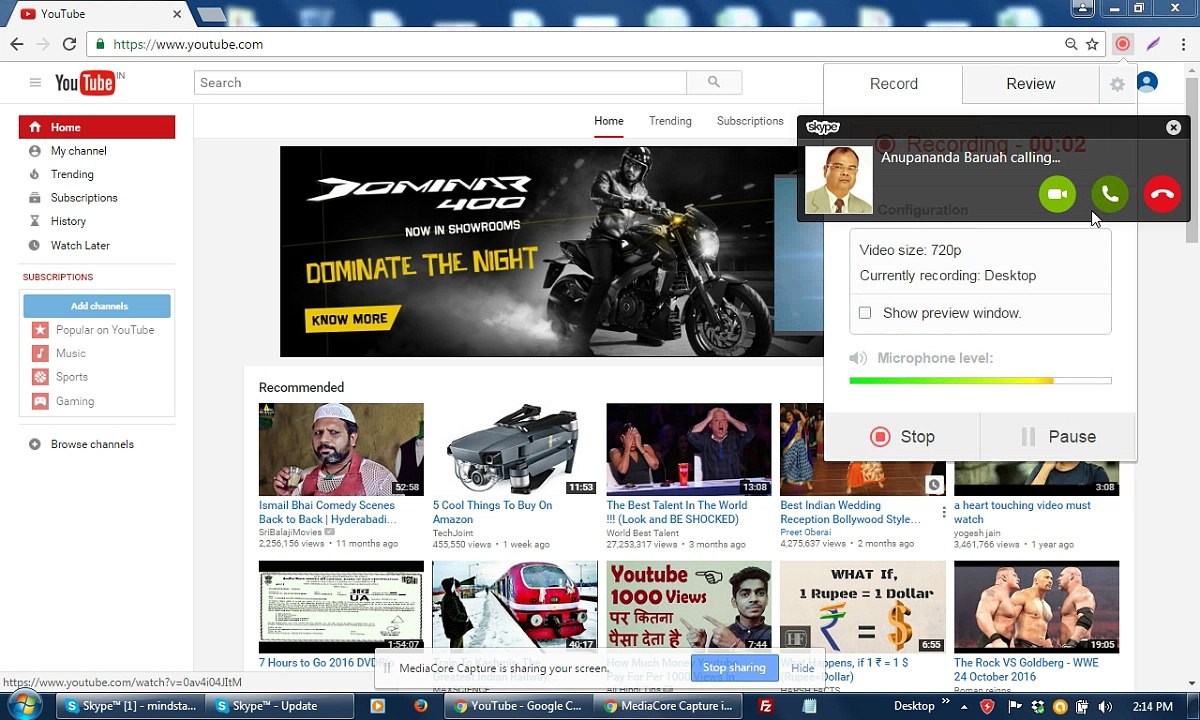Switch to the Review tab
Viewport: 1200px width, 720px height.
pos(1031,84)
